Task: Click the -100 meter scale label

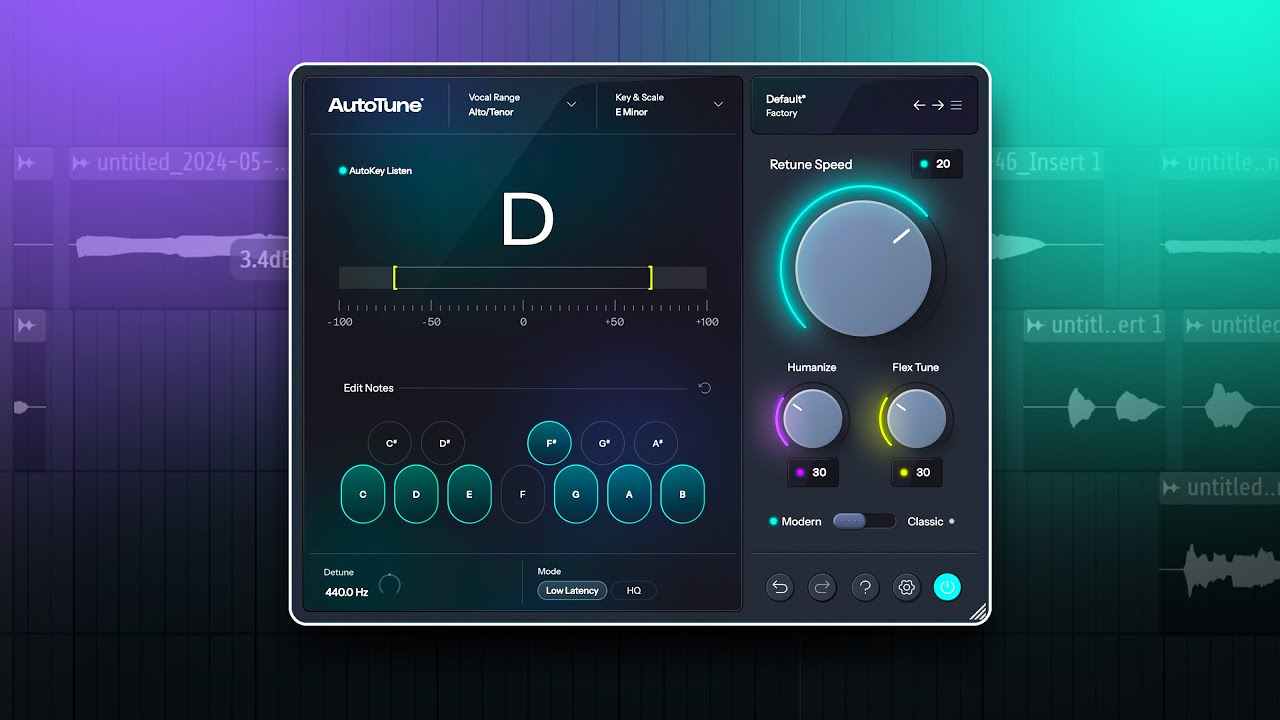Action: (x=340, y=322)
